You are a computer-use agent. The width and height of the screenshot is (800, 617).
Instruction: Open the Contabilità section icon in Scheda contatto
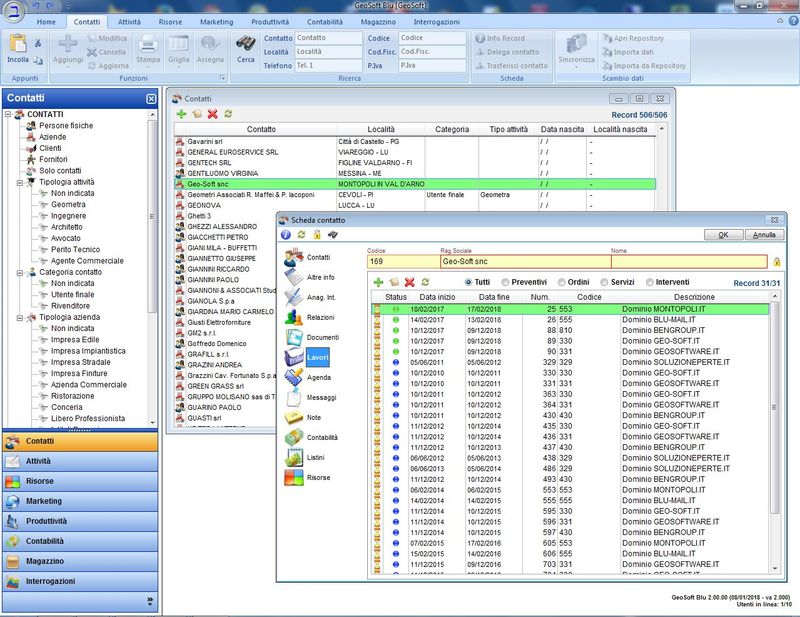click(293, 437)
